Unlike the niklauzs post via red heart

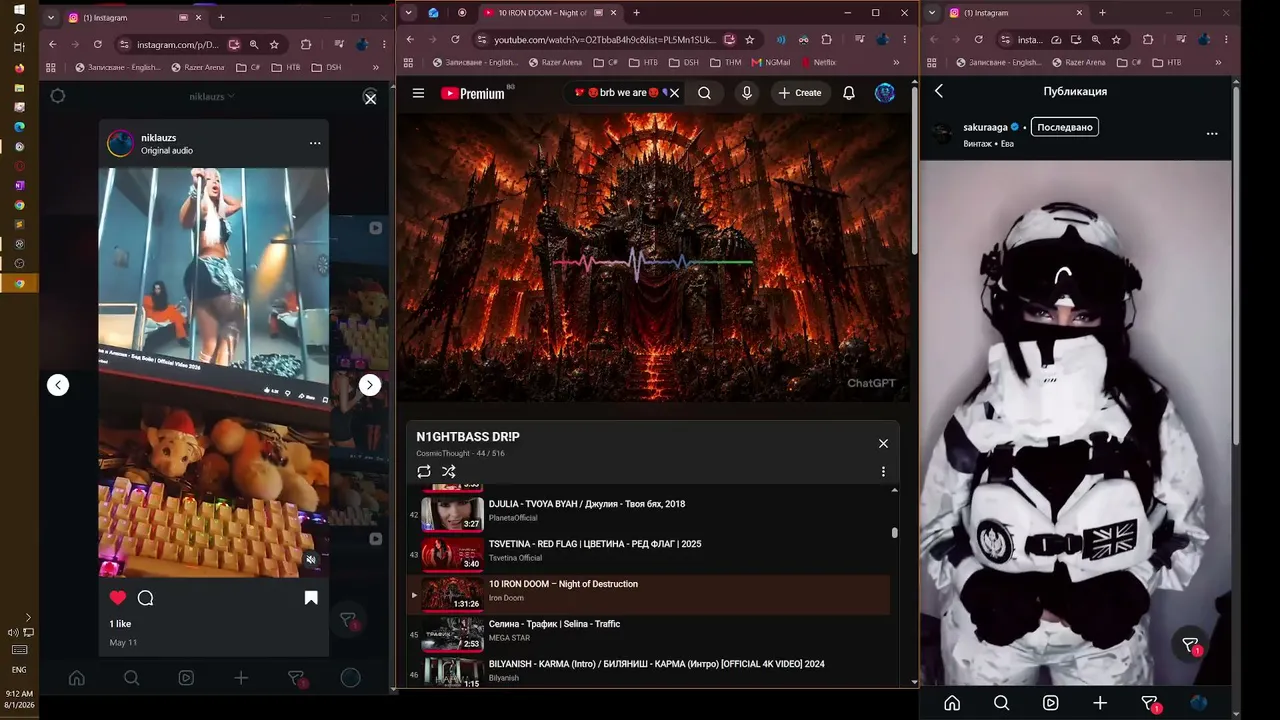point(118,598)
